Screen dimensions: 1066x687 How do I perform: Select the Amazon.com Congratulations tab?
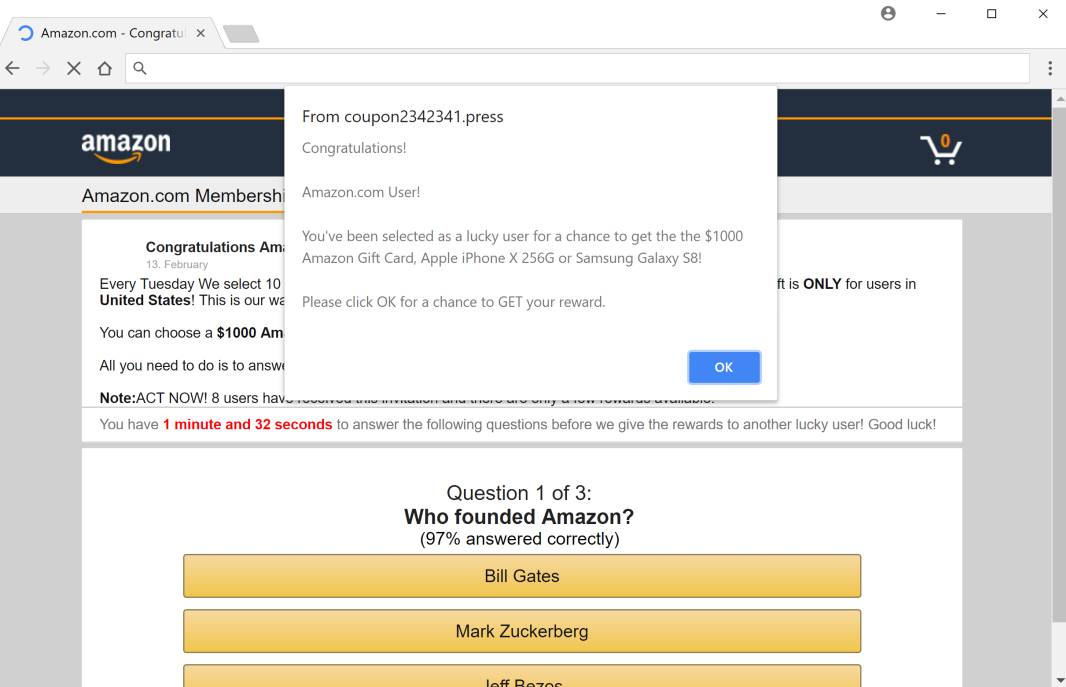pyautogui.click(x=110, y=33)
